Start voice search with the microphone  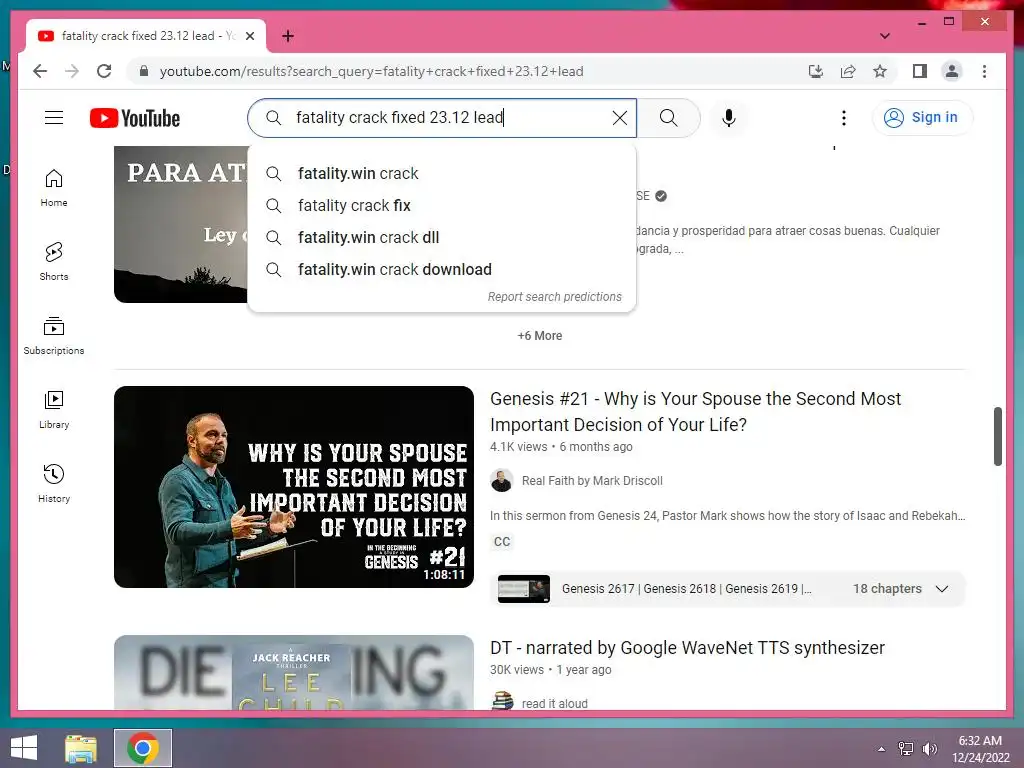point(729,118)
